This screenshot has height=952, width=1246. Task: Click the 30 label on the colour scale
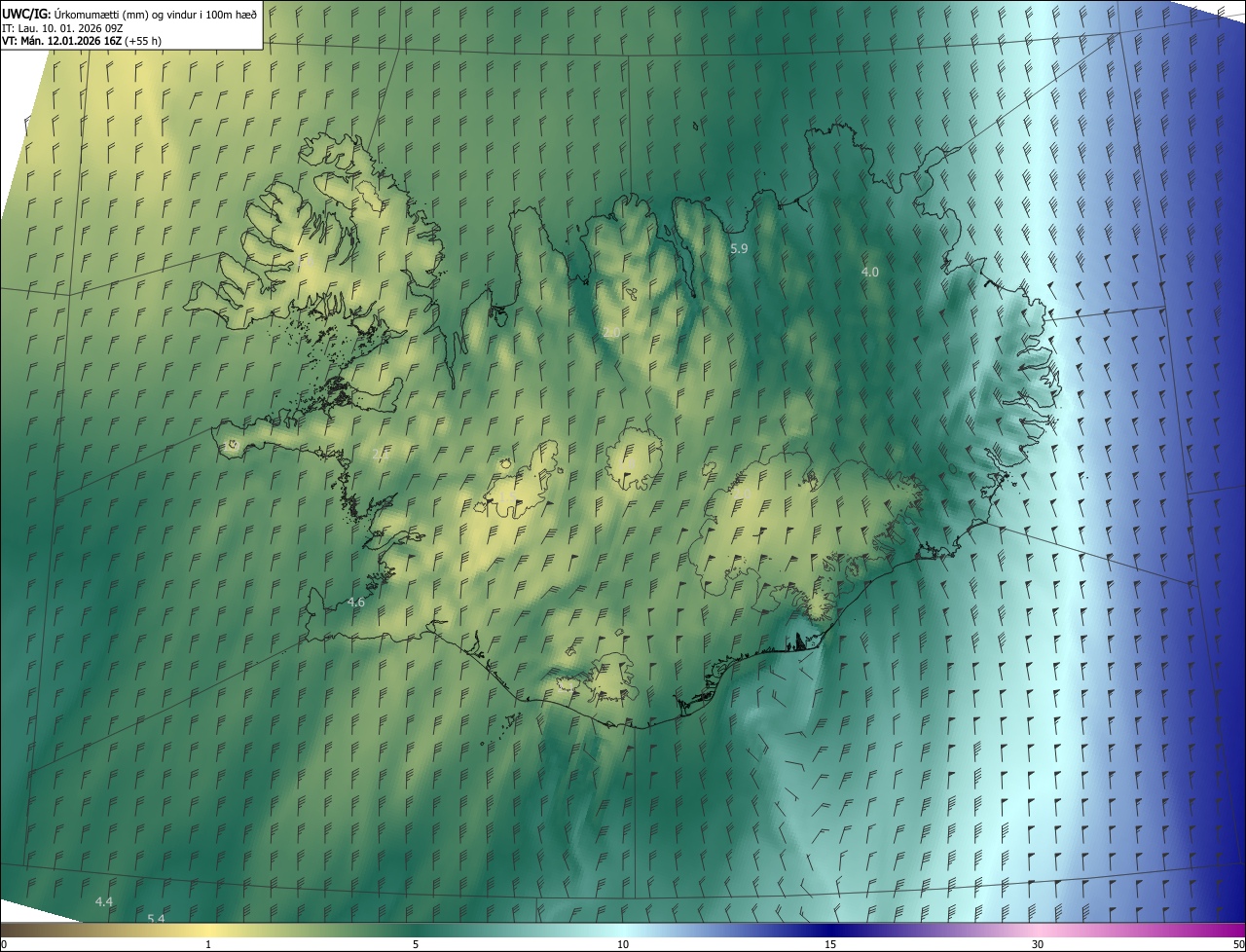coord(1038,944)
